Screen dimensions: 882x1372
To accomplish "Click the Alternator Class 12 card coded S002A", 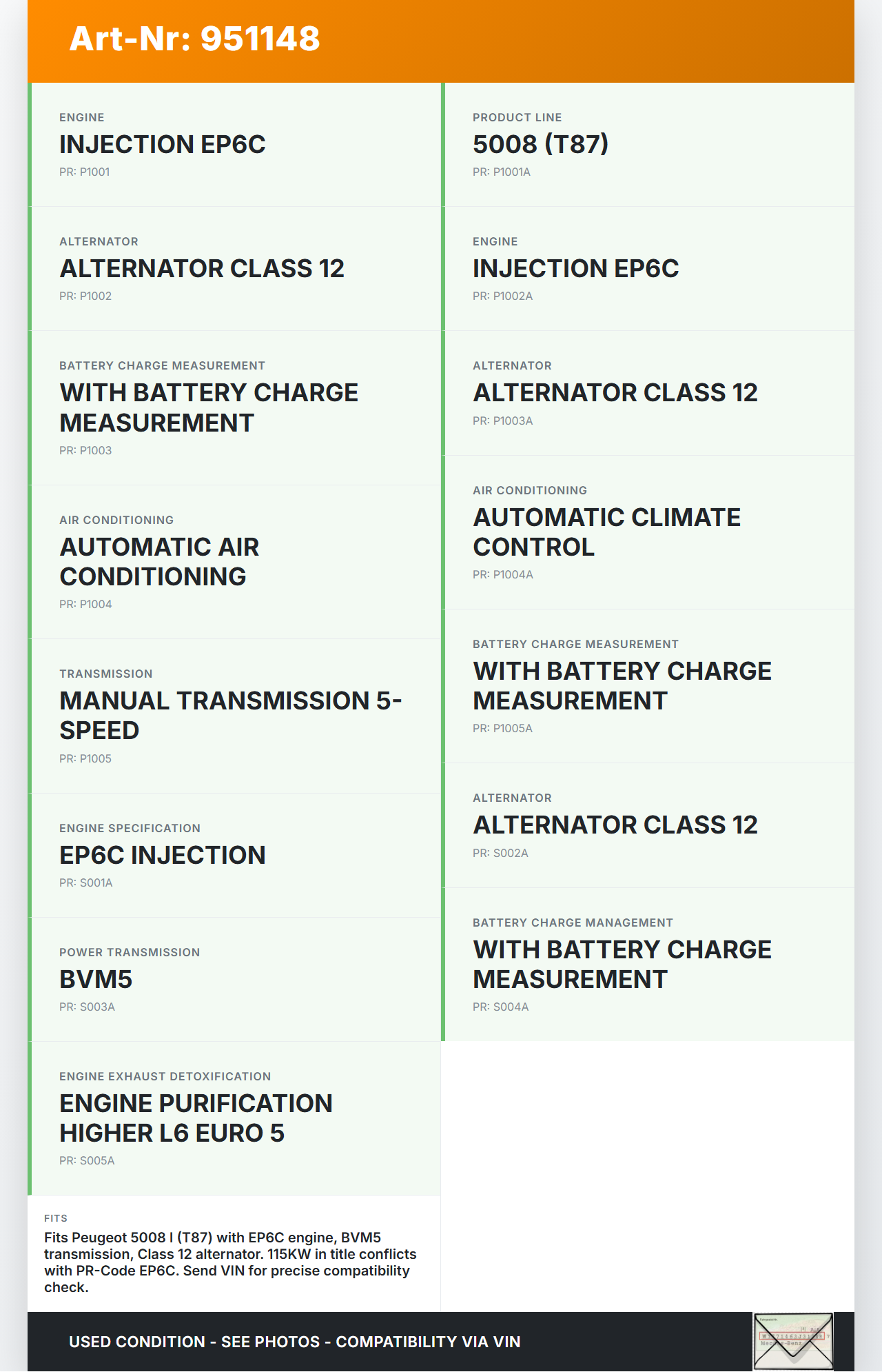I will (x=648, y=825).
